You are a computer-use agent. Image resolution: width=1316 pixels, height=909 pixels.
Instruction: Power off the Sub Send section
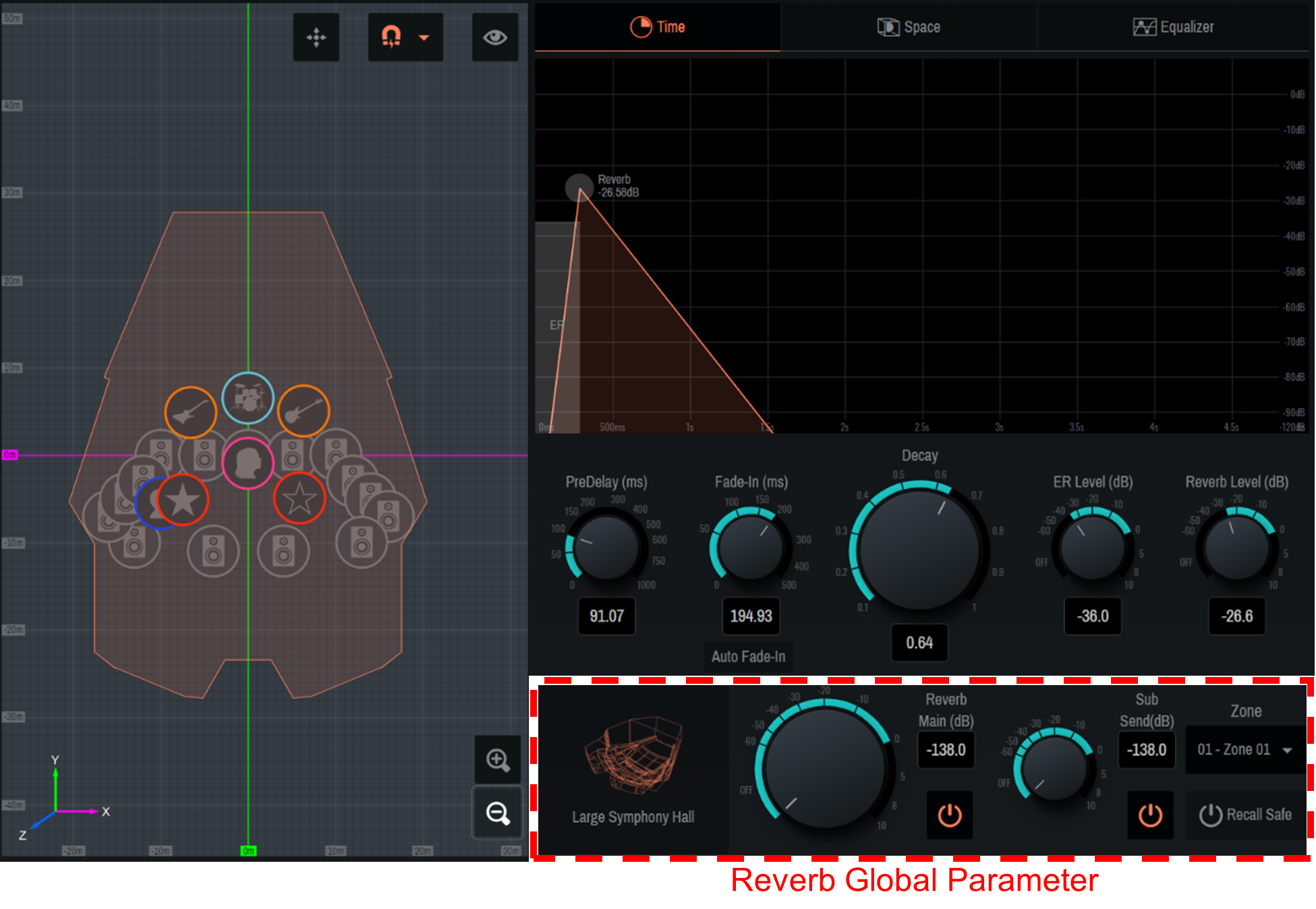(1149, 815)
